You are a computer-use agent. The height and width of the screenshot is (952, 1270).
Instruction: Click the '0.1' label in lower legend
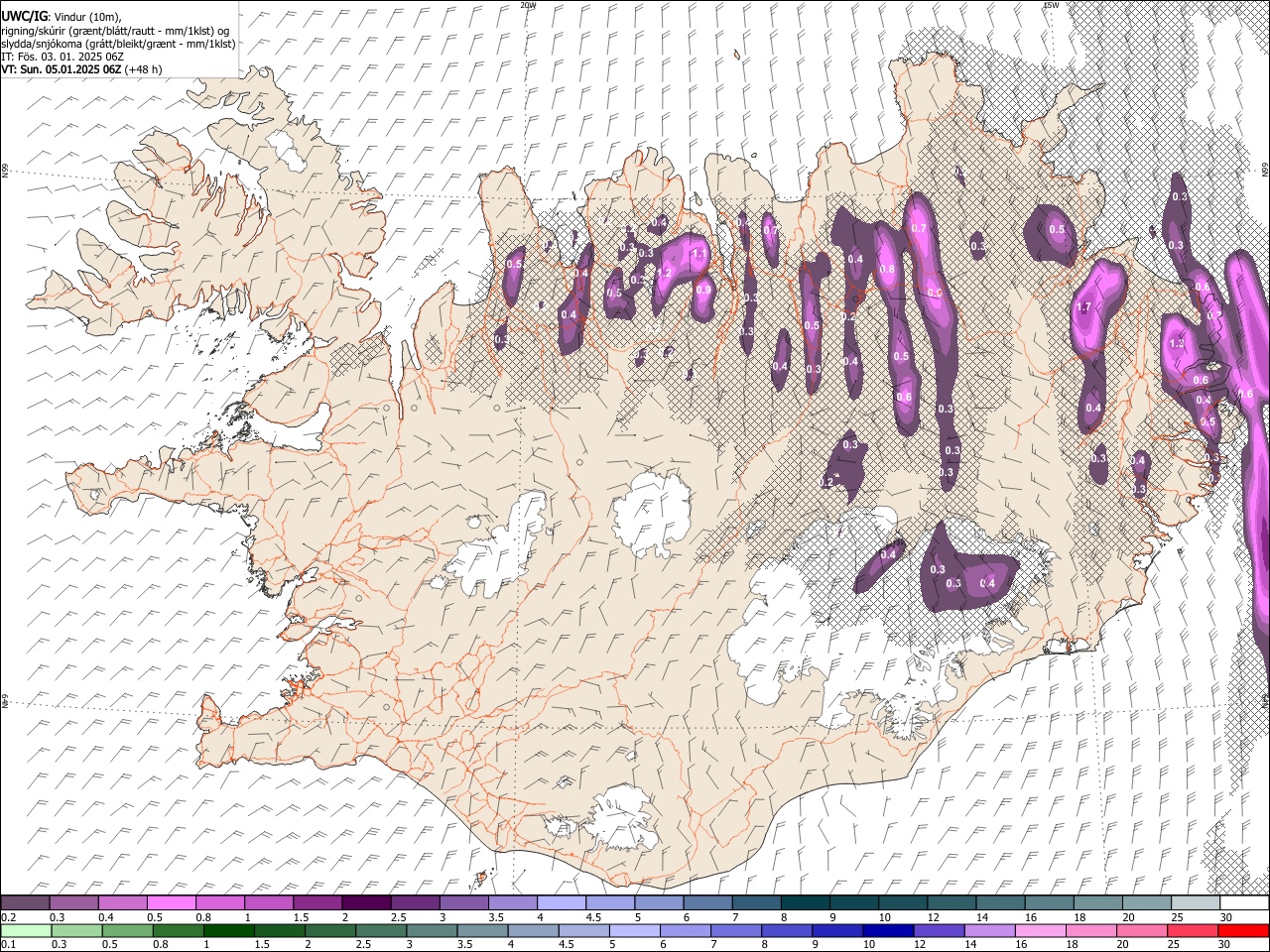click(x=8, y=944)
